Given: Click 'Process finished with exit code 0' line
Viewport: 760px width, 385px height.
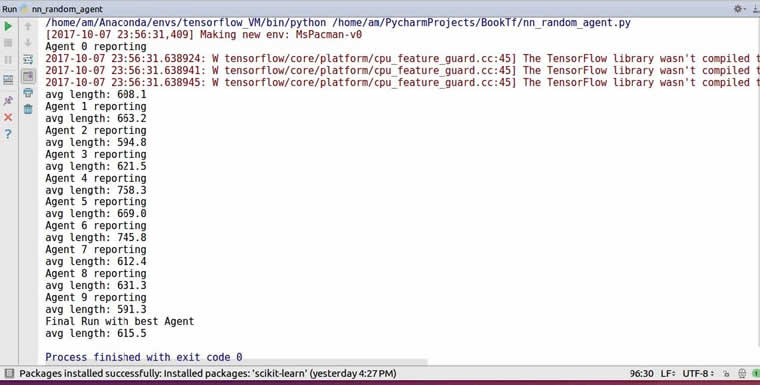Looking at the screenshot, I should 143,357.
